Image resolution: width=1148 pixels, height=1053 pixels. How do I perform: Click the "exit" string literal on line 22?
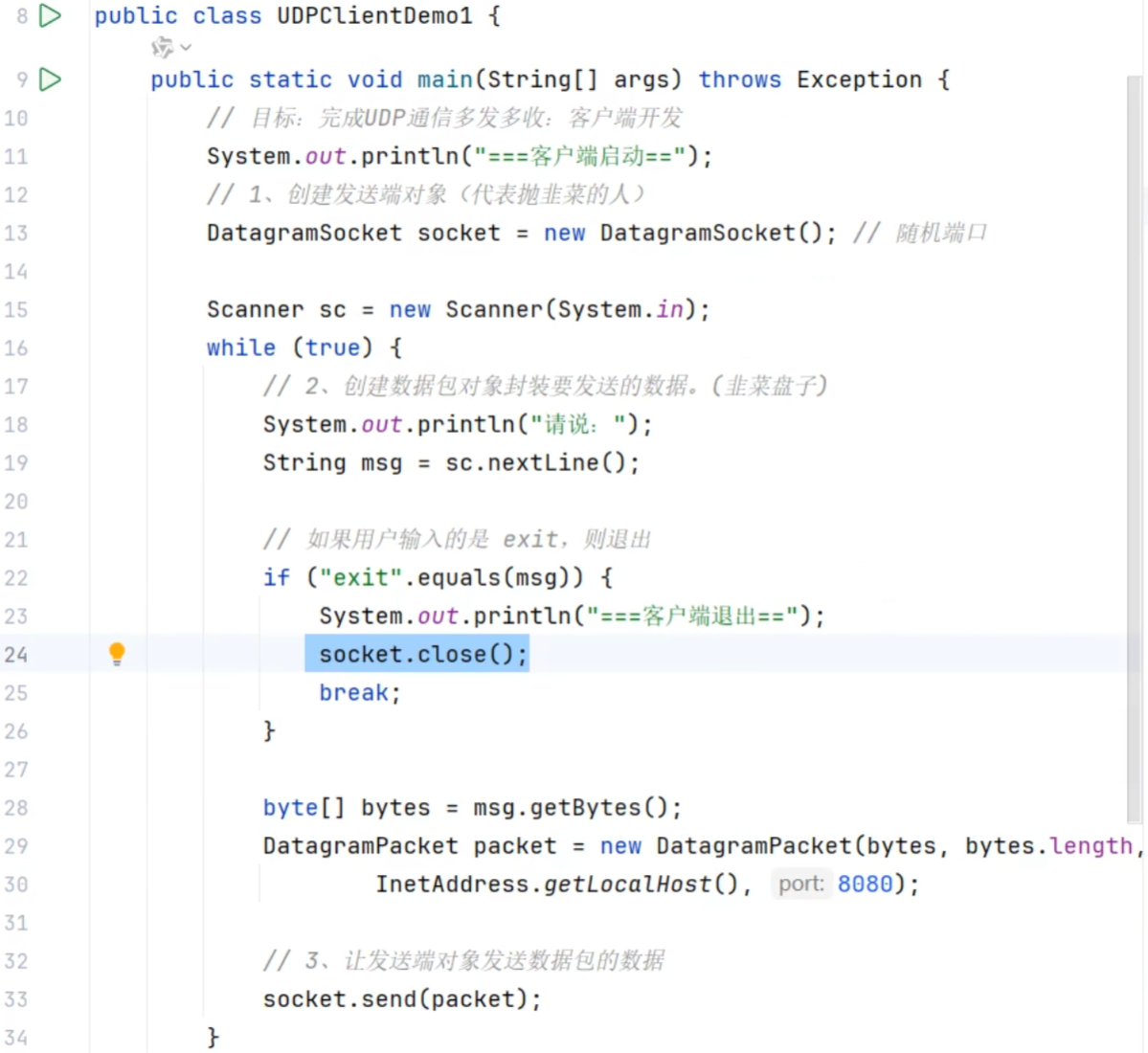click(361, 577)
